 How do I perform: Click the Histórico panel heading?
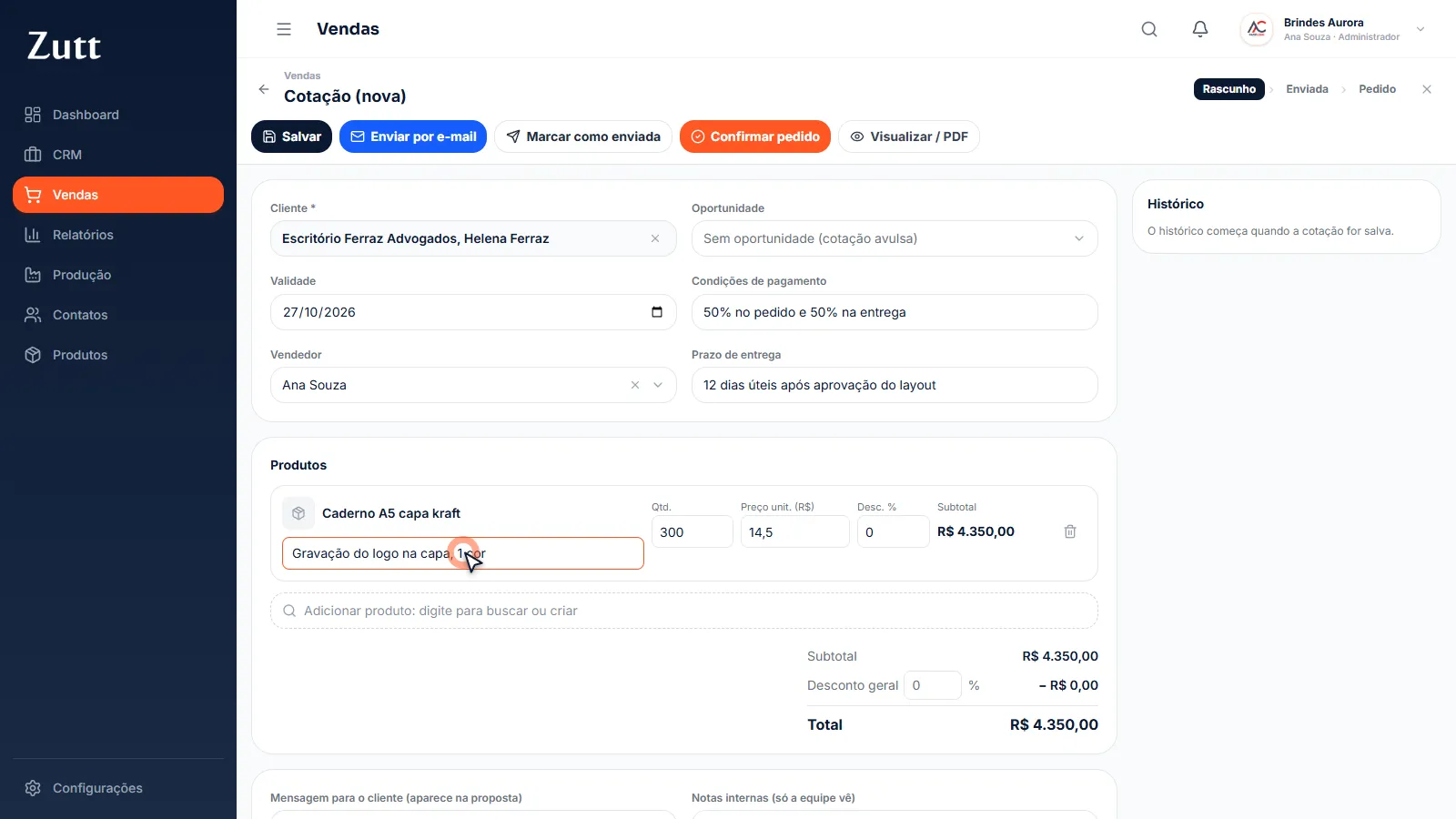coord(1176,204)
